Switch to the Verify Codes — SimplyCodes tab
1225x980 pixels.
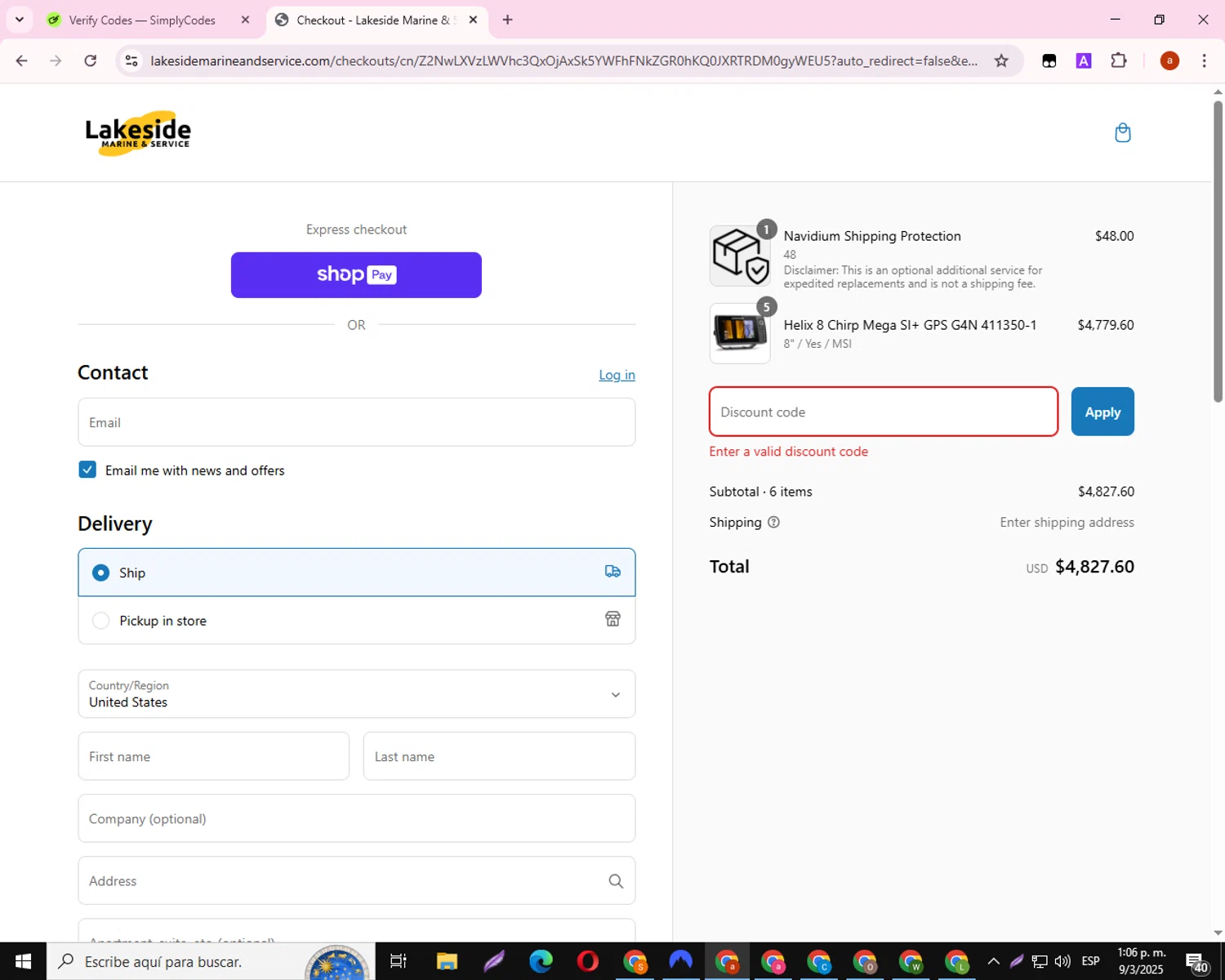tap(142, 20)
